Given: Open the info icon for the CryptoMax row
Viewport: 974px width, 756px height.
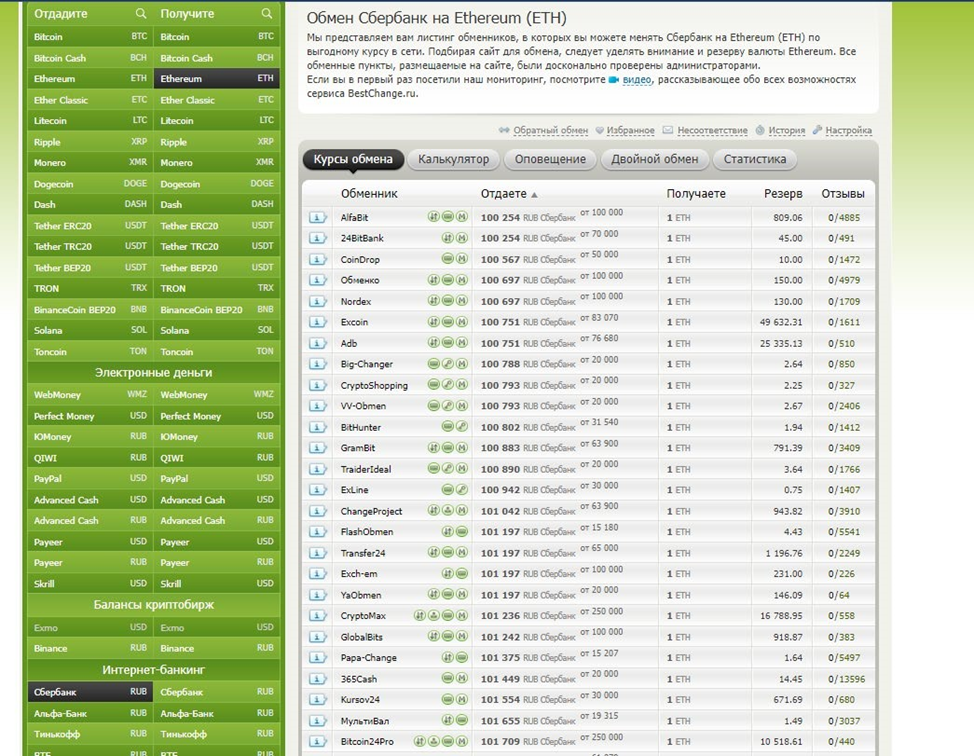Looking at the screenshot, I should tap(317, 616).
